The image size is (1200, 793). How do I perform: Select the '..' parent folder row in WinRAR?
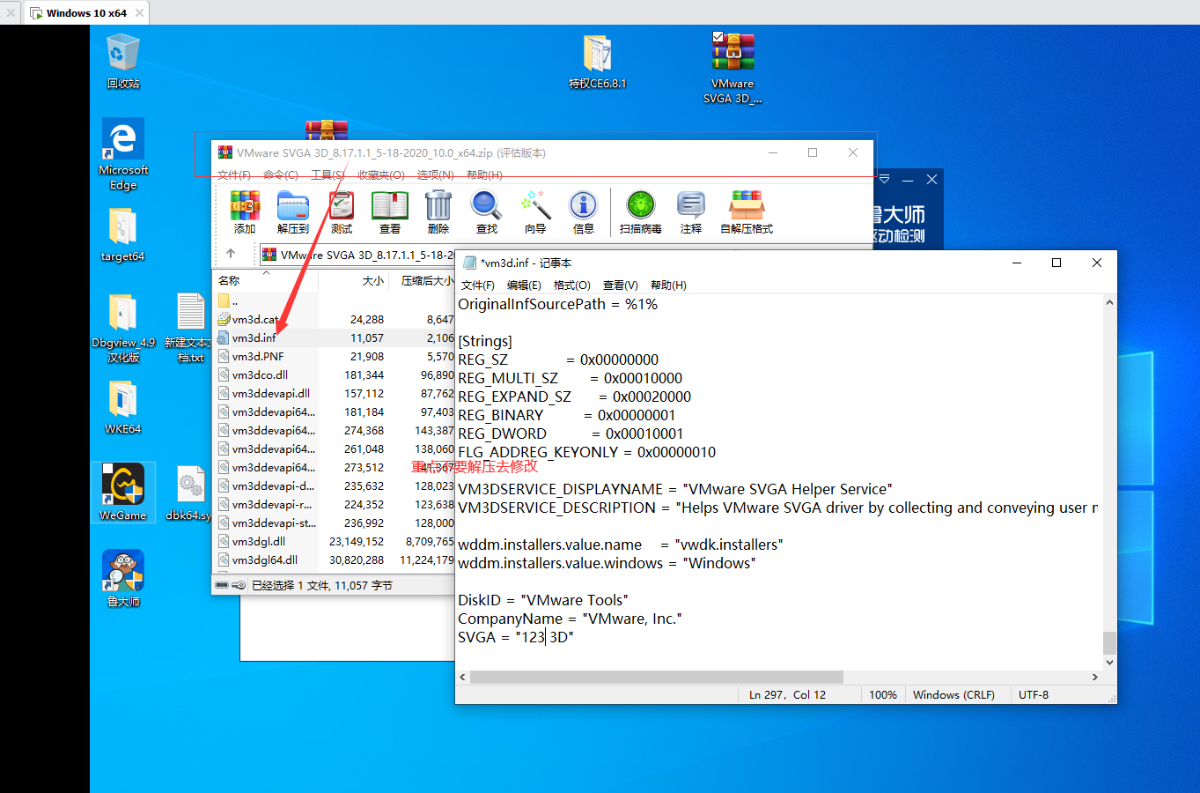pyautogui.click(x=335, y=300)
